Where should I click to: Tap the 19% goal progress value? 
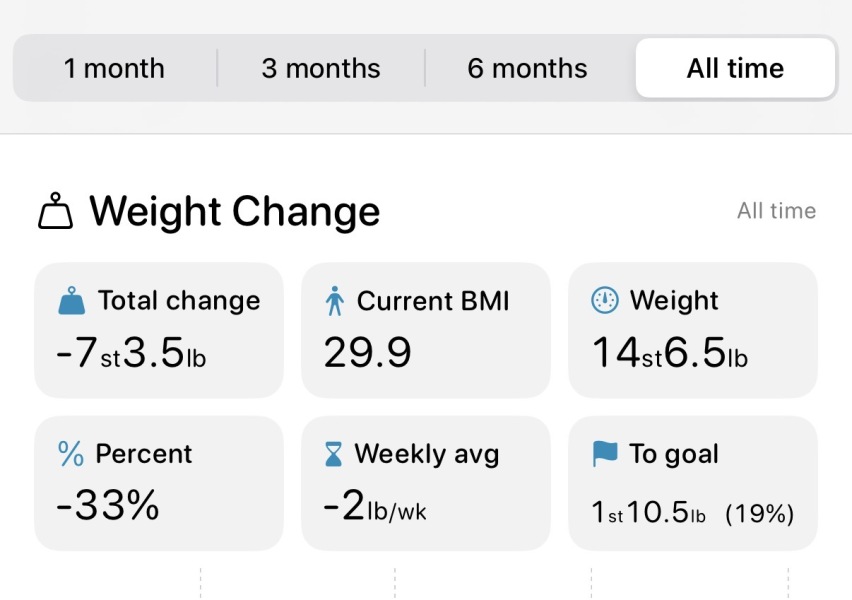coord(759,514)
